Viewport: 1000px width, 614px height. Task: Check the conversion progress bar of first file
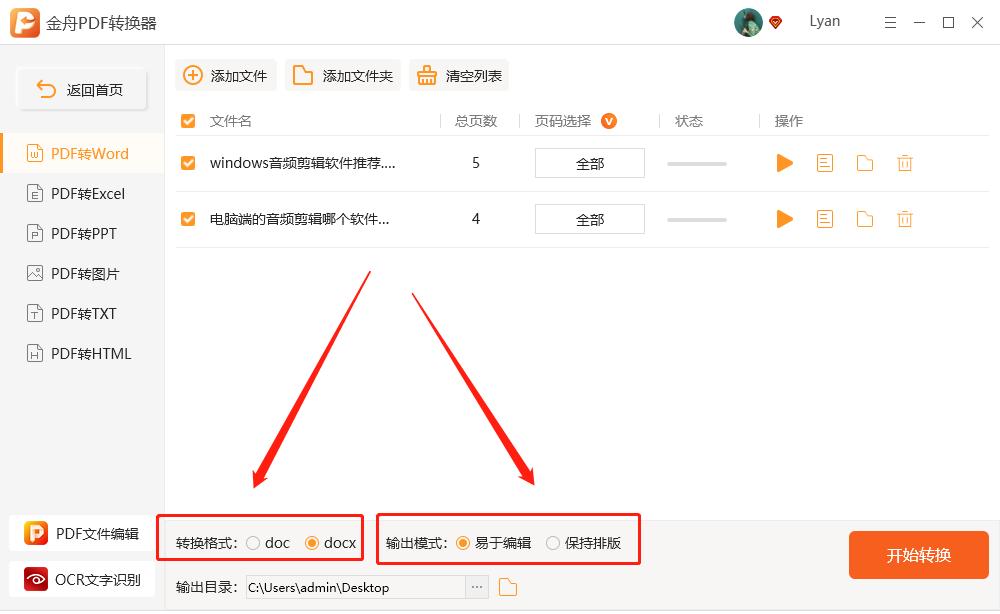click(696, 163)
